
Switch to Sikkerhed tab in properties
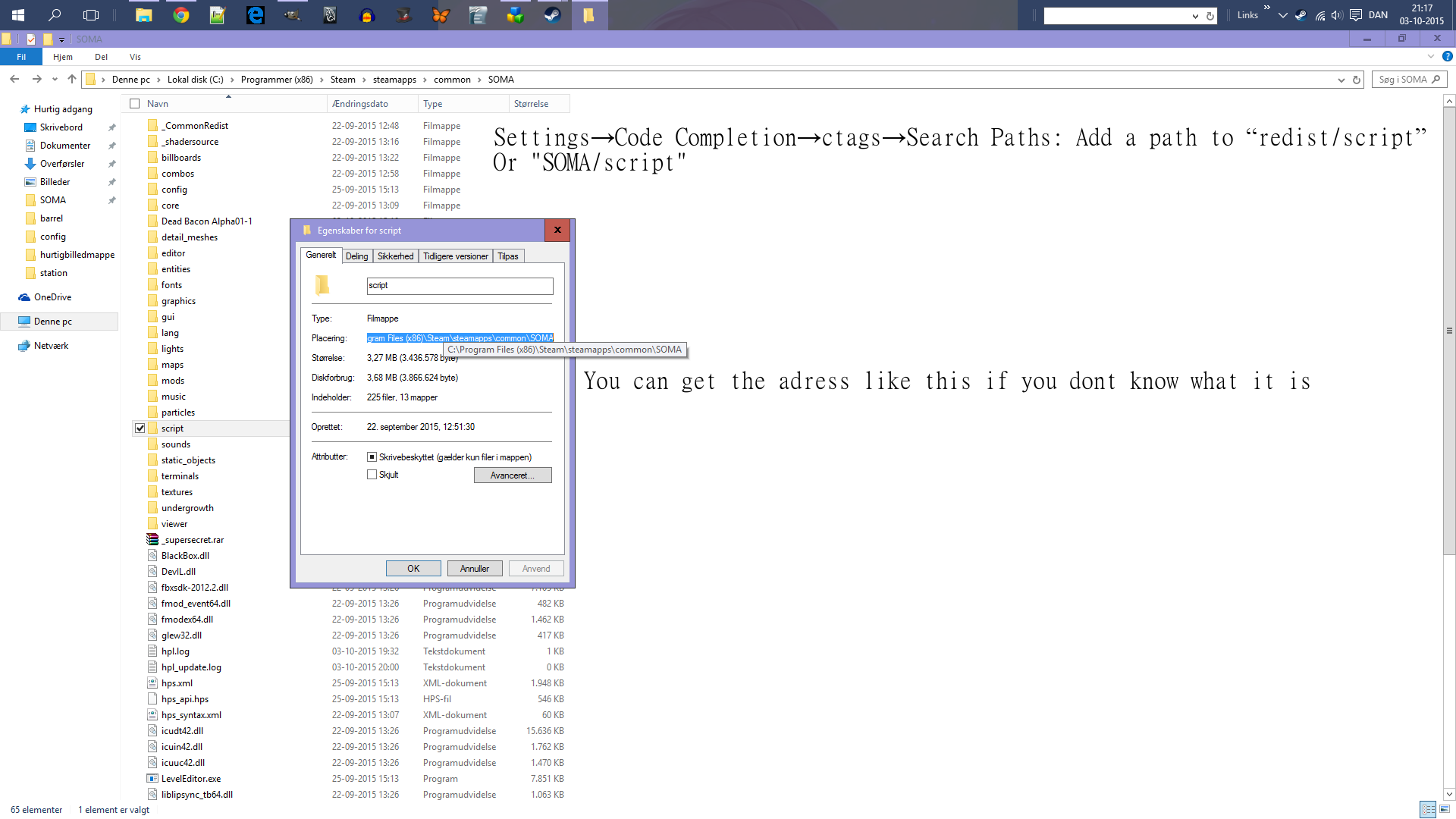tap(396, 256)
